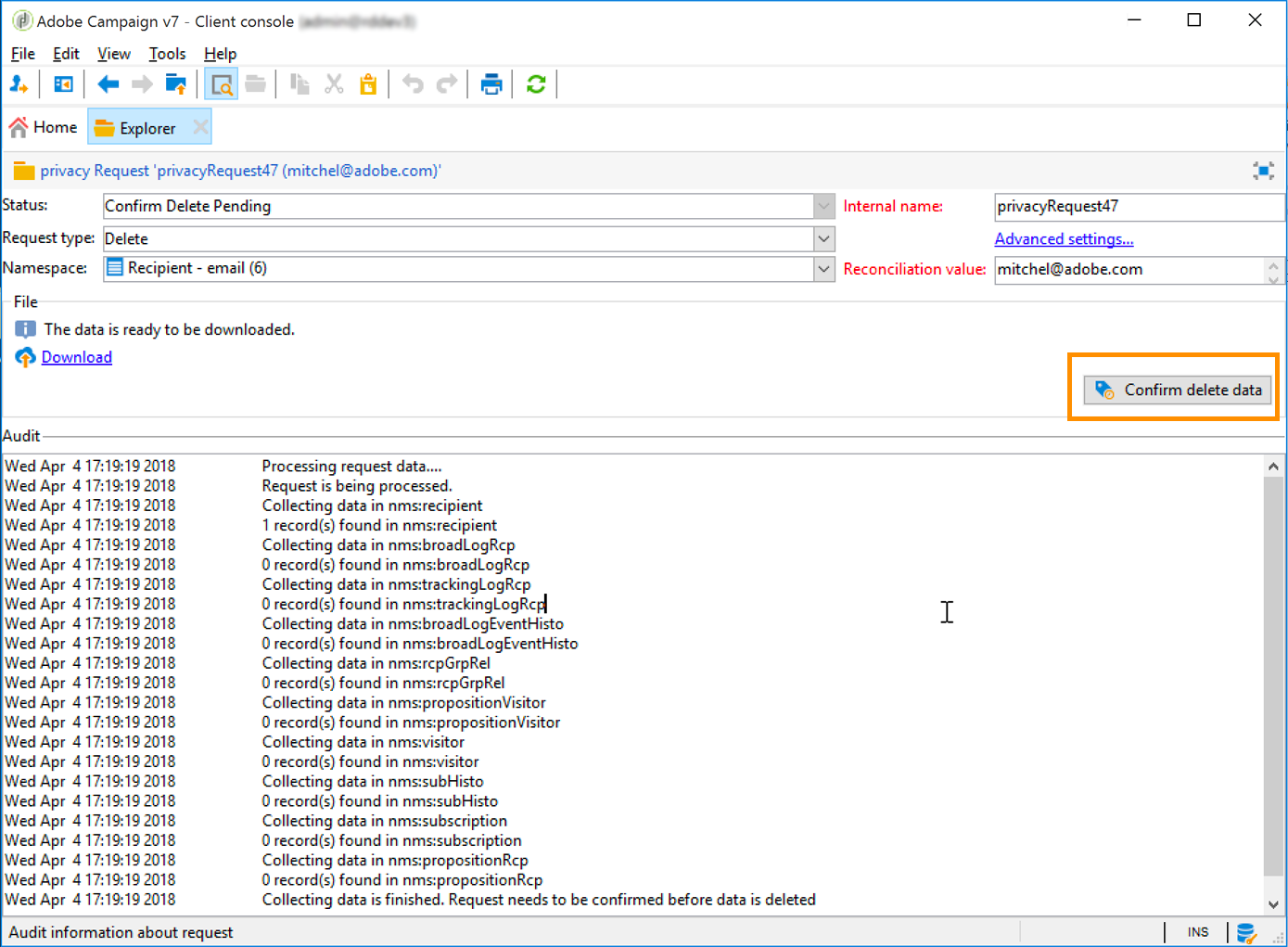The image size is (1288, 947).
Task: Select "0 record(s) found in nms:visitor" line
Action: point(371,761)
